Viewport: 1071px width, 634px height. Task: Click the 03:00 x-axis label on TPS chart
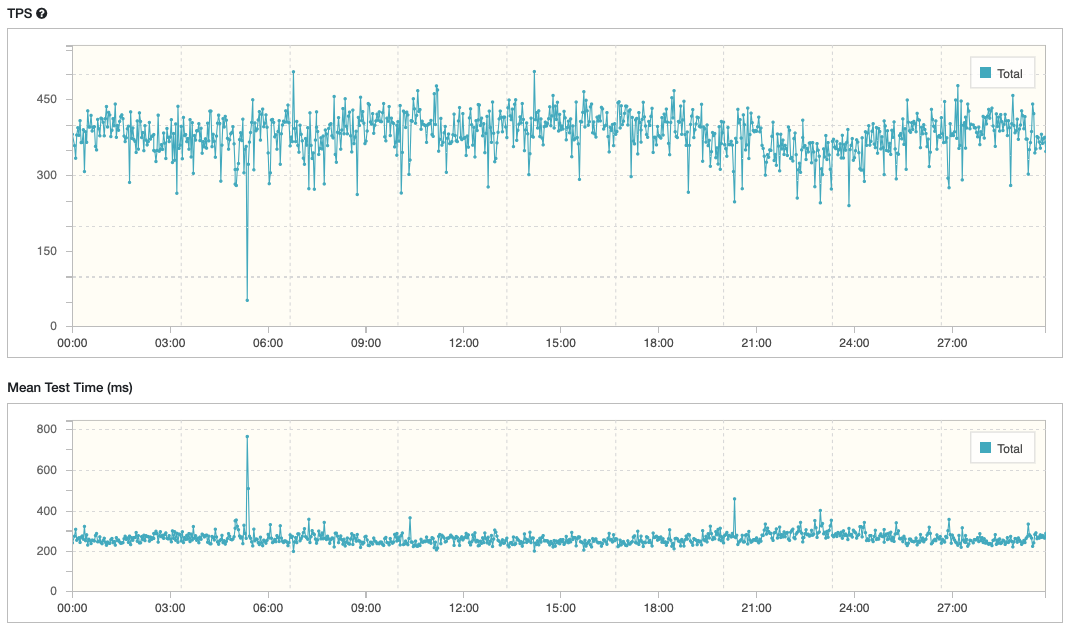pos(170,343)
